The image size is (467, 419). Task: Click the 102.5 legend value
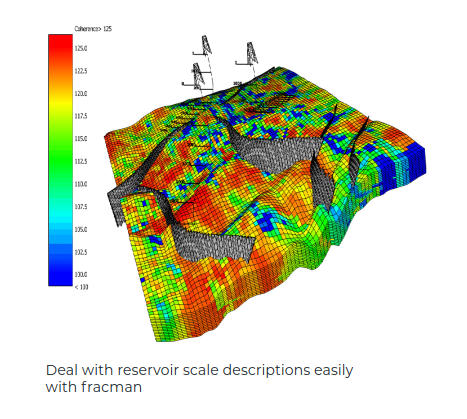[81, 252]
